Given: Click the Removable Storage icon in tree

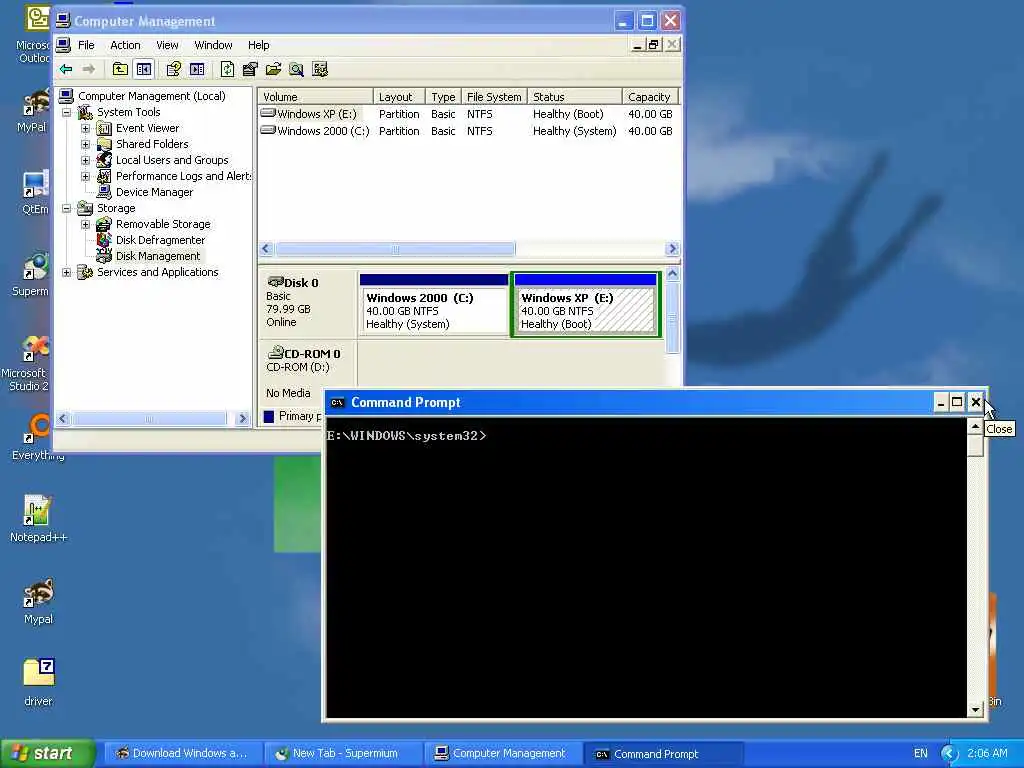Looking at the screenshot, I should [x=104, y=224].
